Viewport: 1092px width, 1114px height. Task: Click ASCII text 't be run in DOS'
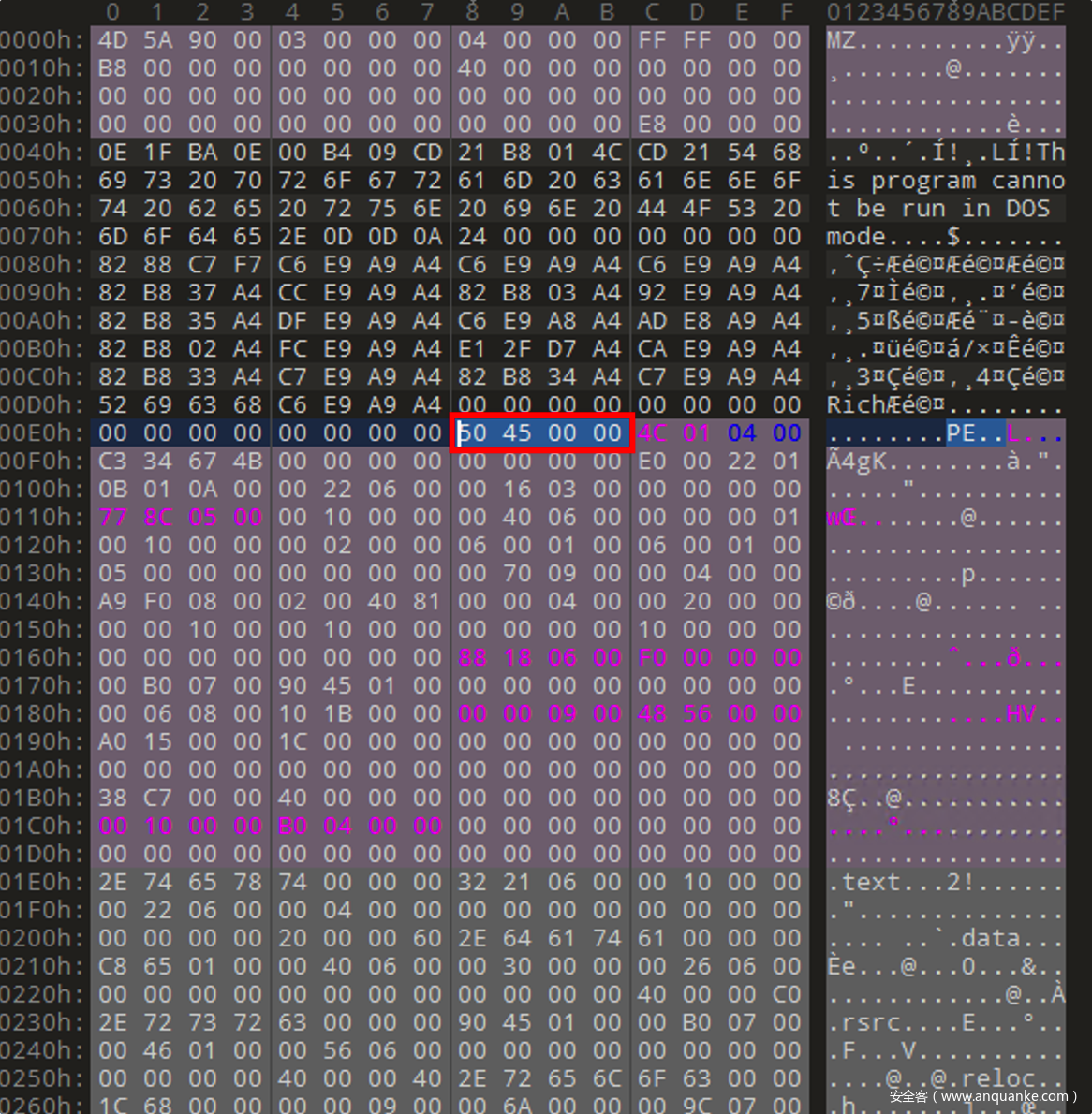coord(938,209)
